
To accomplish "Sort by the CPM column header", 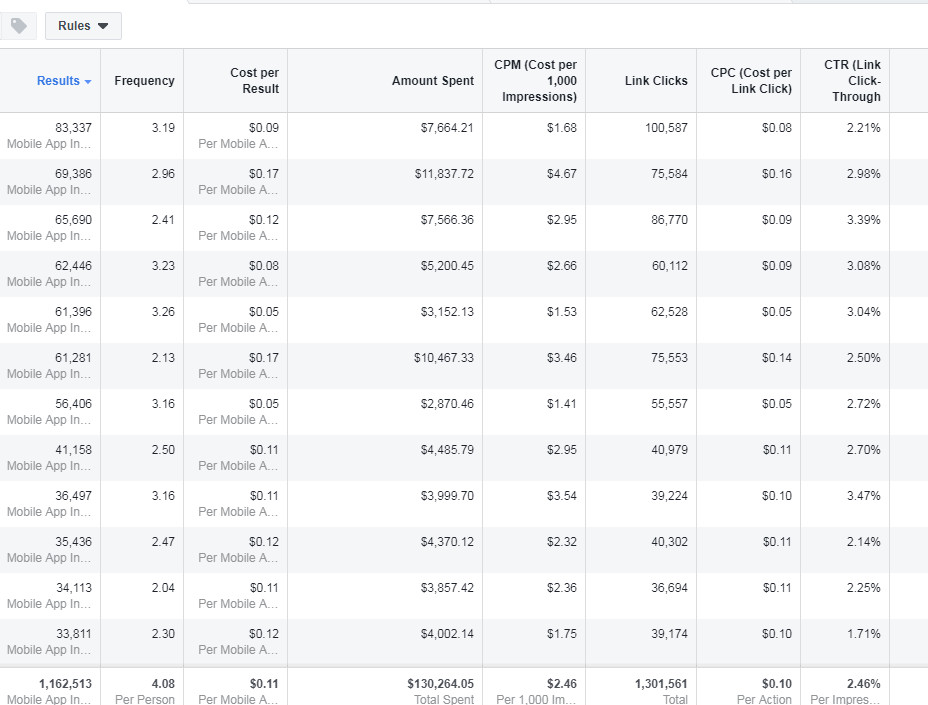I will coord(535,81).
